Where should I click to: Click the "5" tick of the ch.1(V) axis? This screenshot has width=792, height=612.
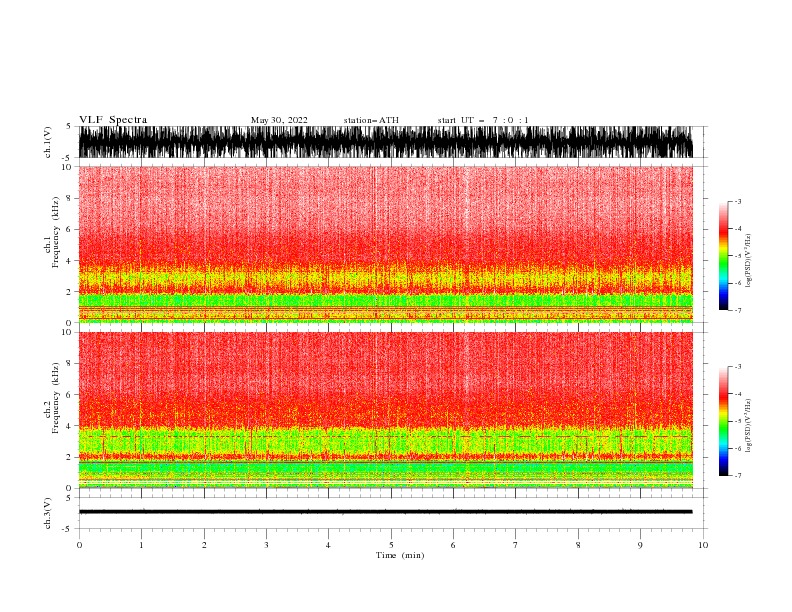coord(69,127)
